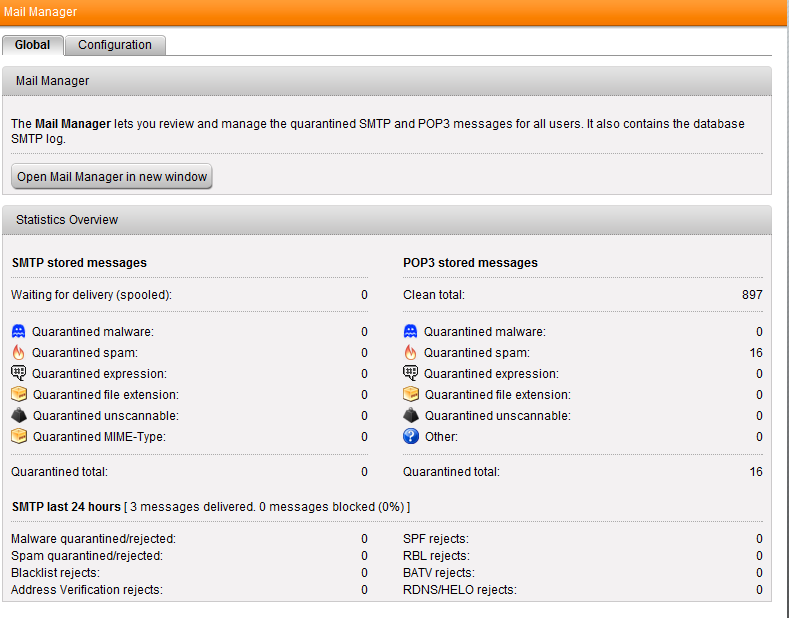Click the POP3 Quarantined unscannable icon
Image resolution: width=789 pixels, height=618 pixels.
411,415
